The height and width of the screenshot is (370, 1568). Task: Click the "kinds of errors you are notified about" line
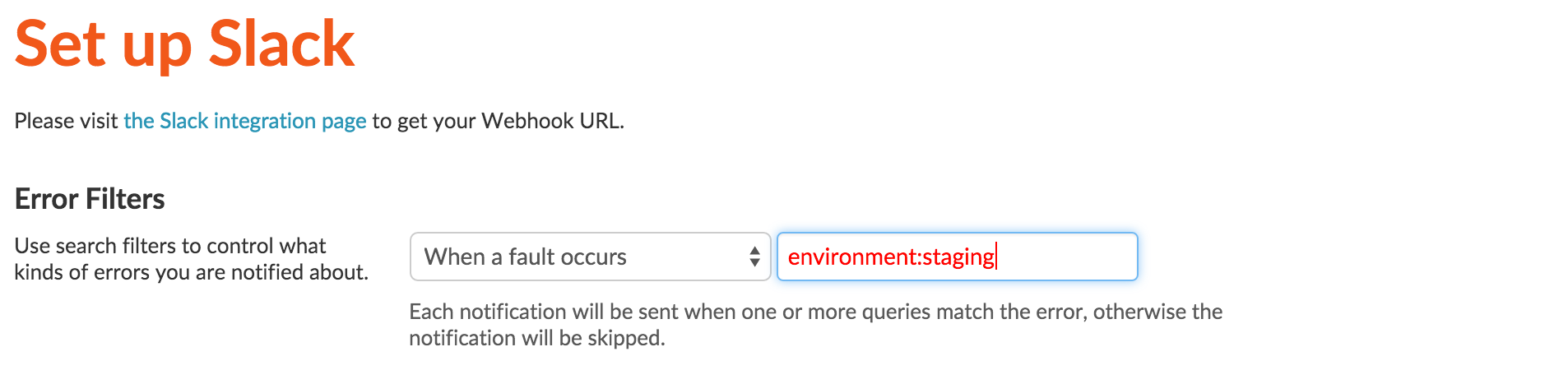coord(191,272)
